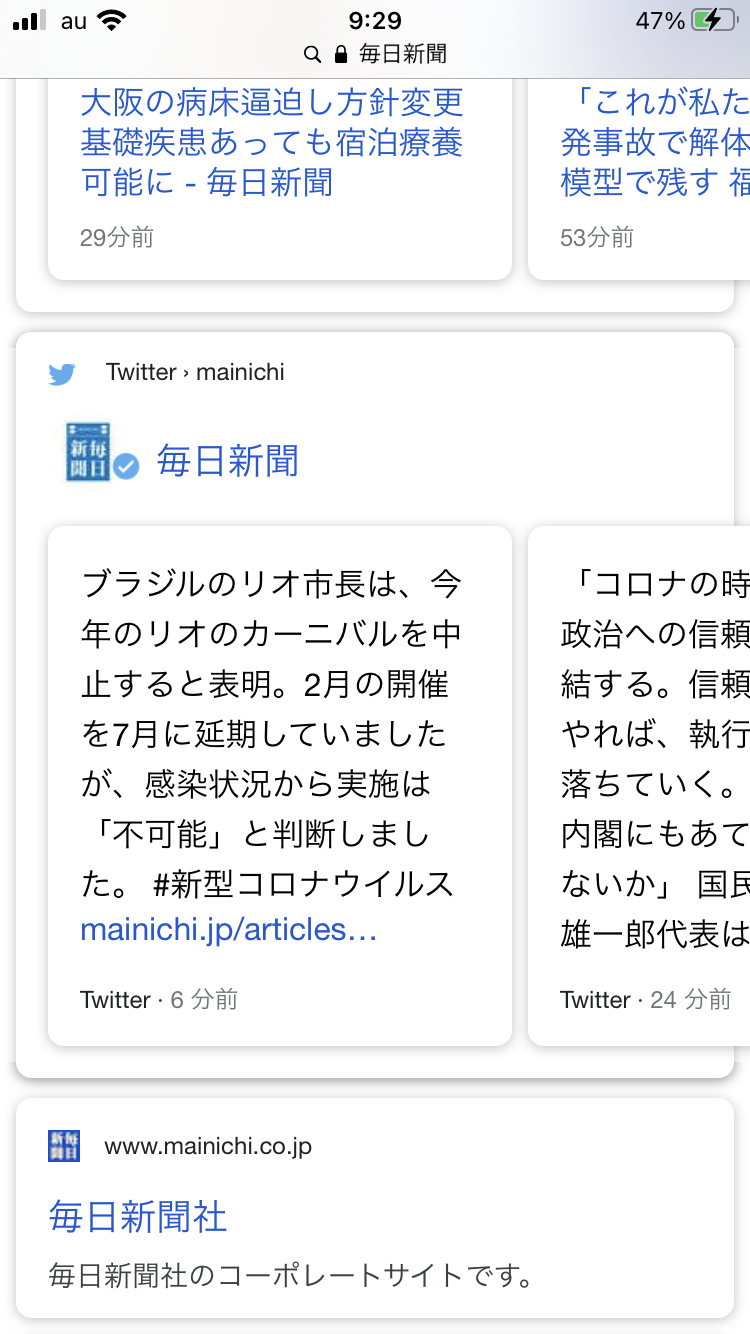
Task: Open the 毎日新聞 Twitter profile link
Action: (228, 461)
